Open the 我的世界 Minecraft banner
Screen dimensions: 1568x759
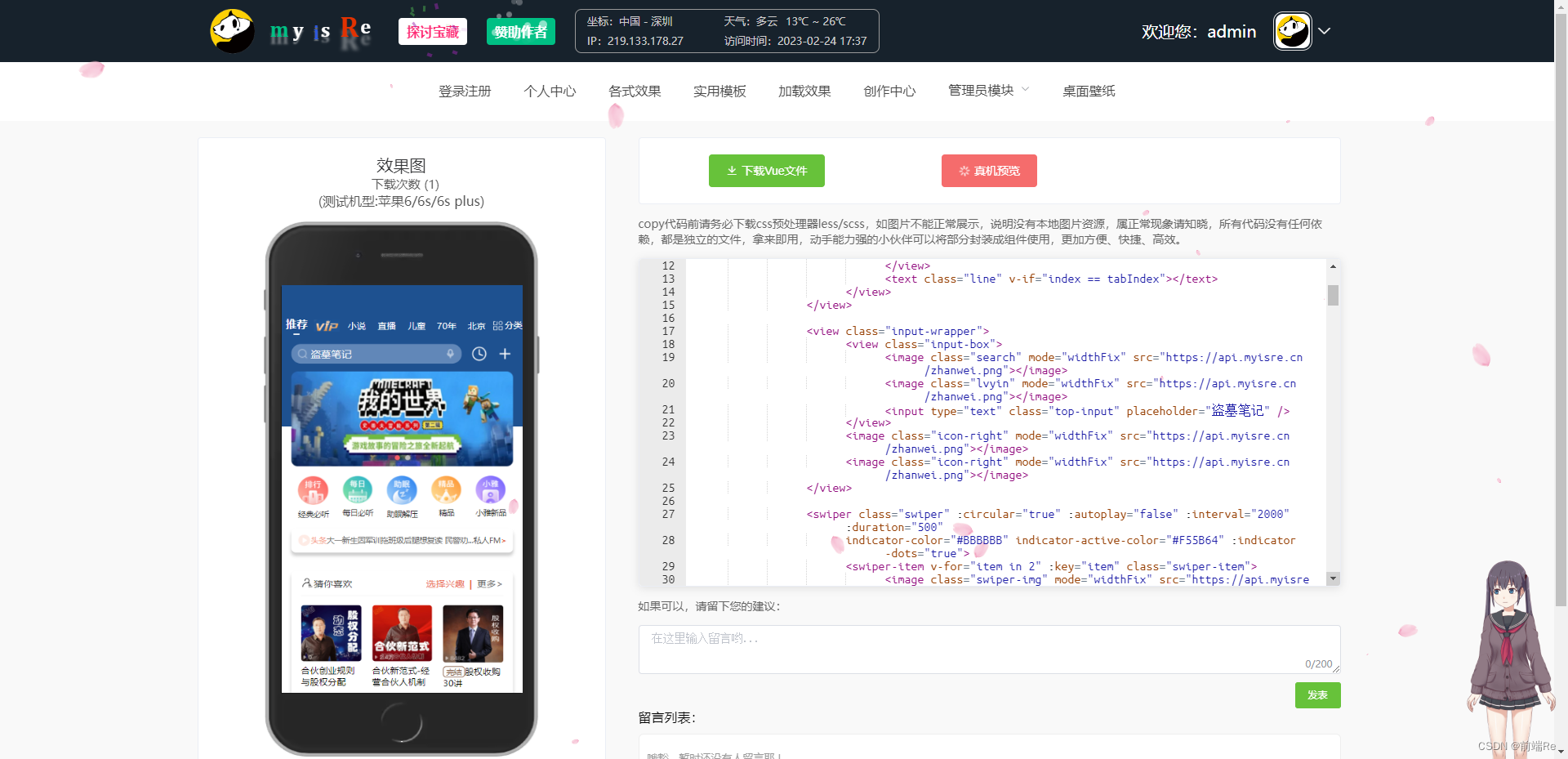click(402, 419)
